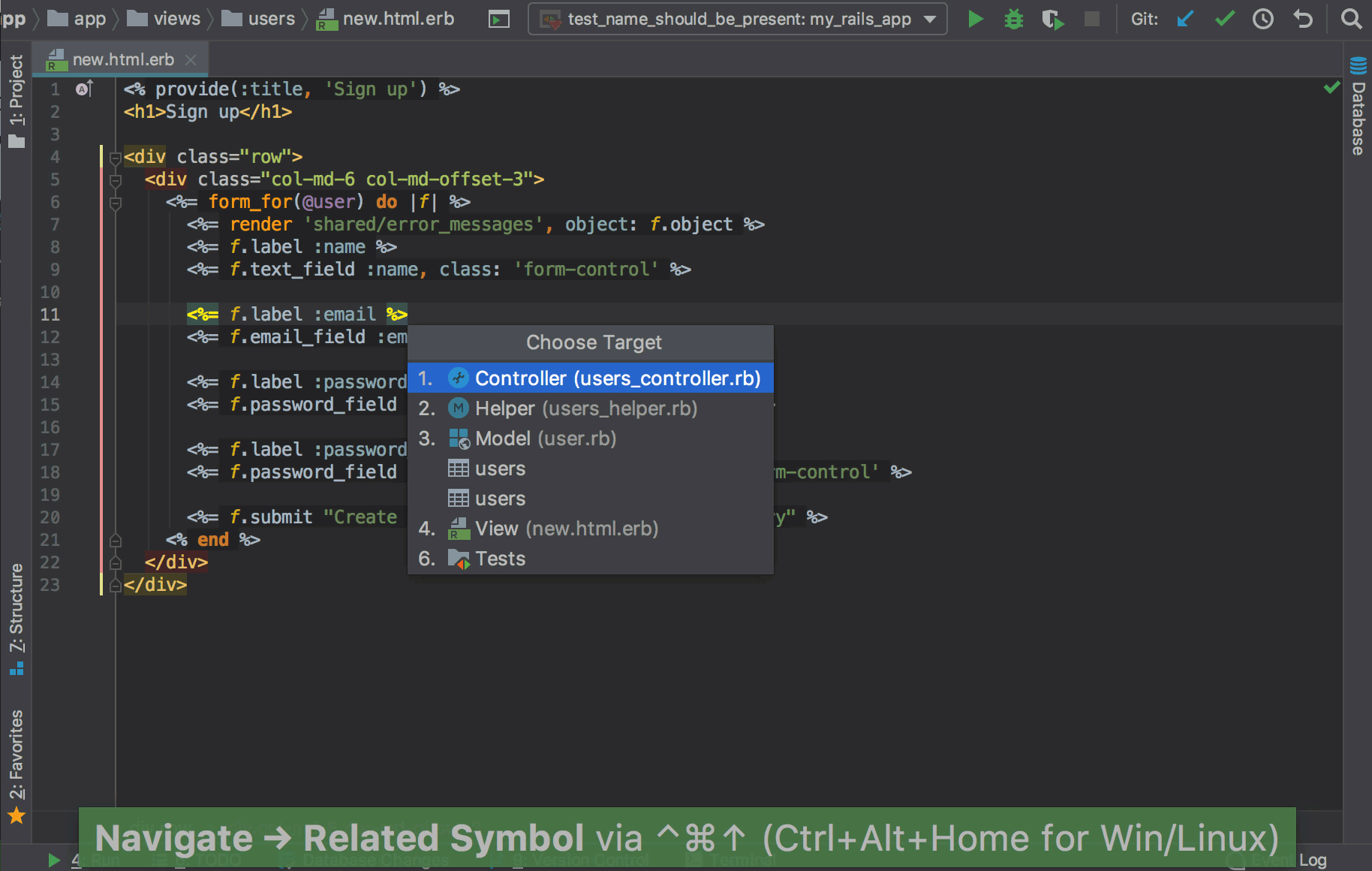This screenshot has height=871, width=1372.
Task: Select second users table entry in popup
Action: (x=591, y=499)
